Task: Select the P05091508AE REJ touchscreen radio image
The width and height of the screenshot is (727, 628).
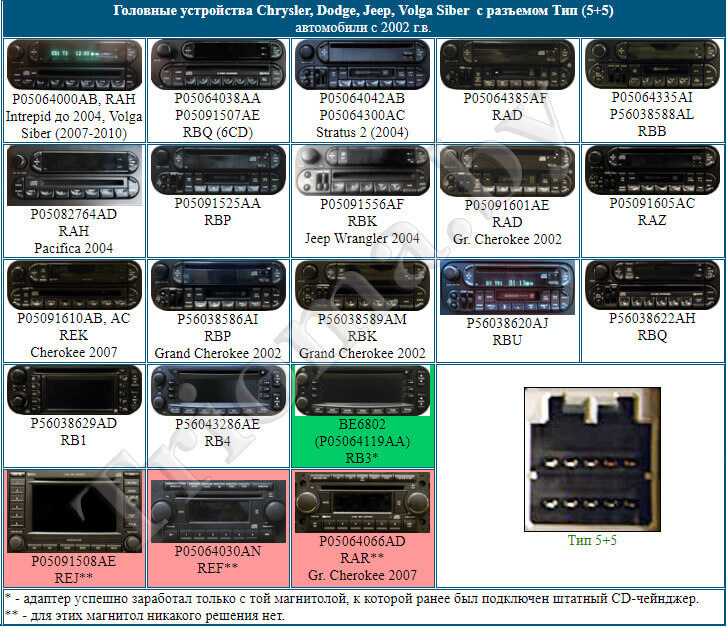Action: [74, 512]
